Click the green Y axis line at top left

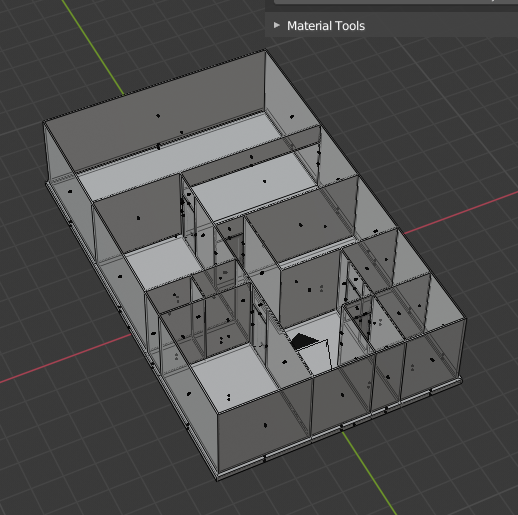click(x=94, y=47)
